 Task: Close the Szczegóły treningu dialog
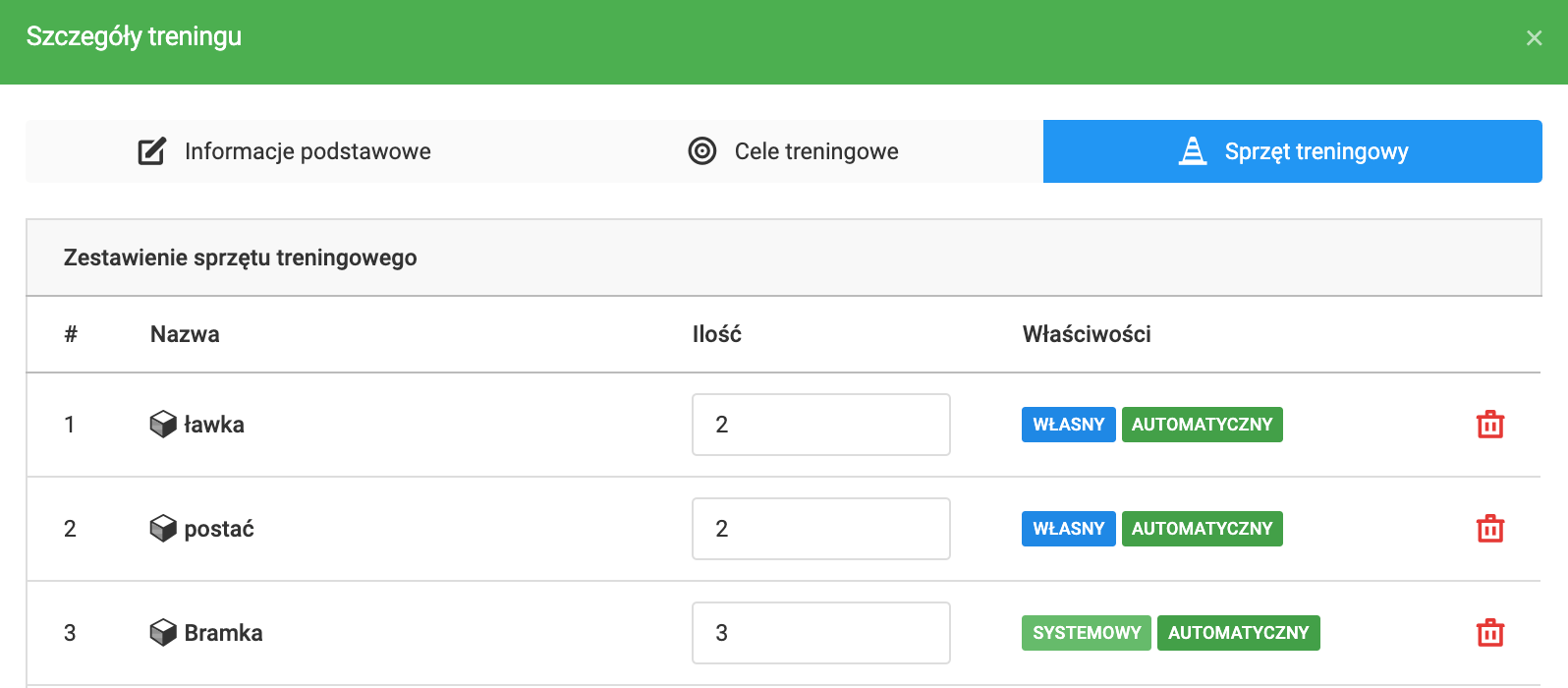1534,38
